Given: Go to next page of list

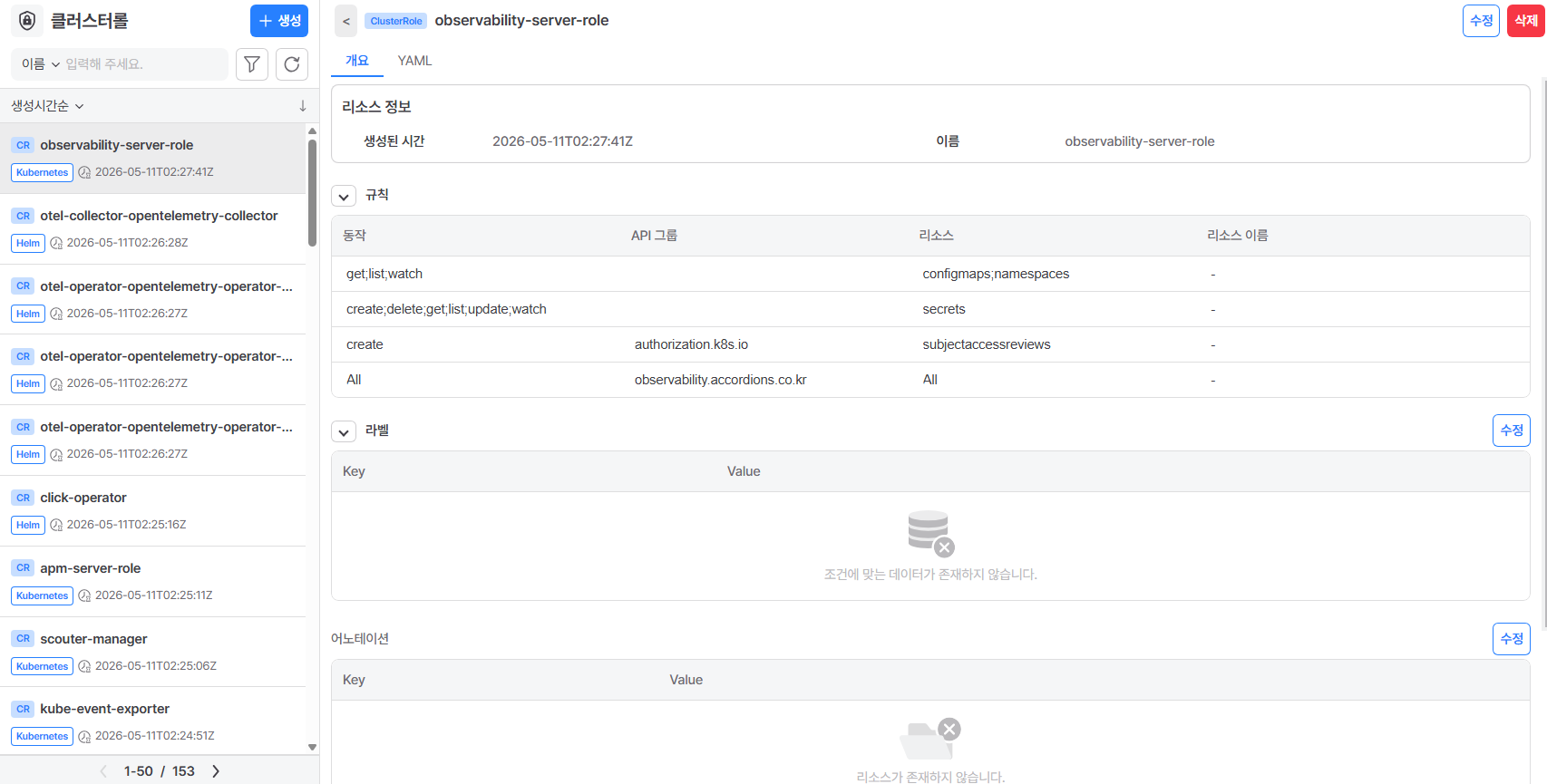Looking at the screenshot, I should (x=216, y=771).
